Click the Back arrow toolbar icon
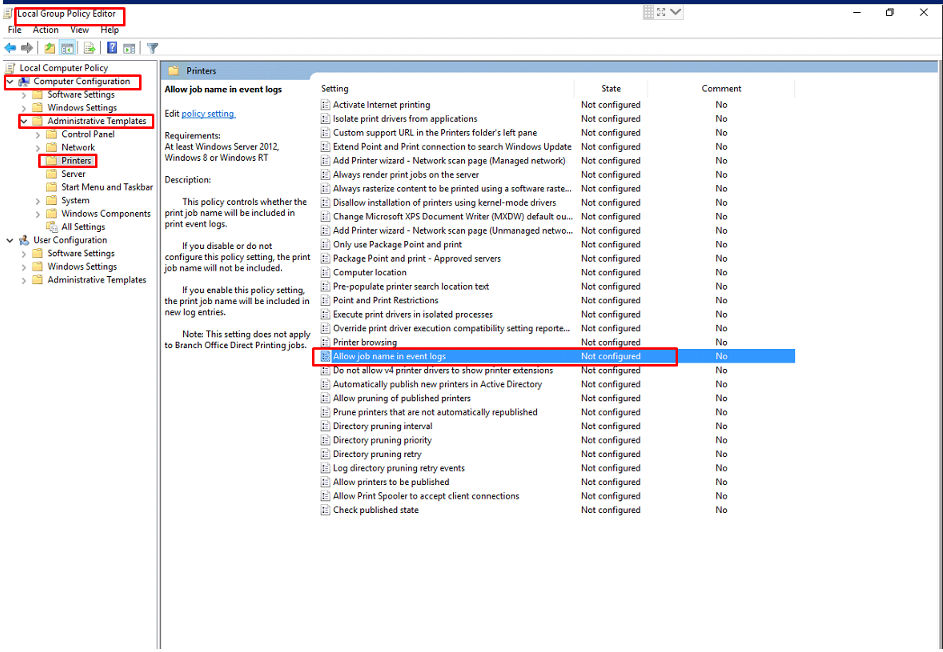This screenshot has width=943, height=652. [10, 48]
